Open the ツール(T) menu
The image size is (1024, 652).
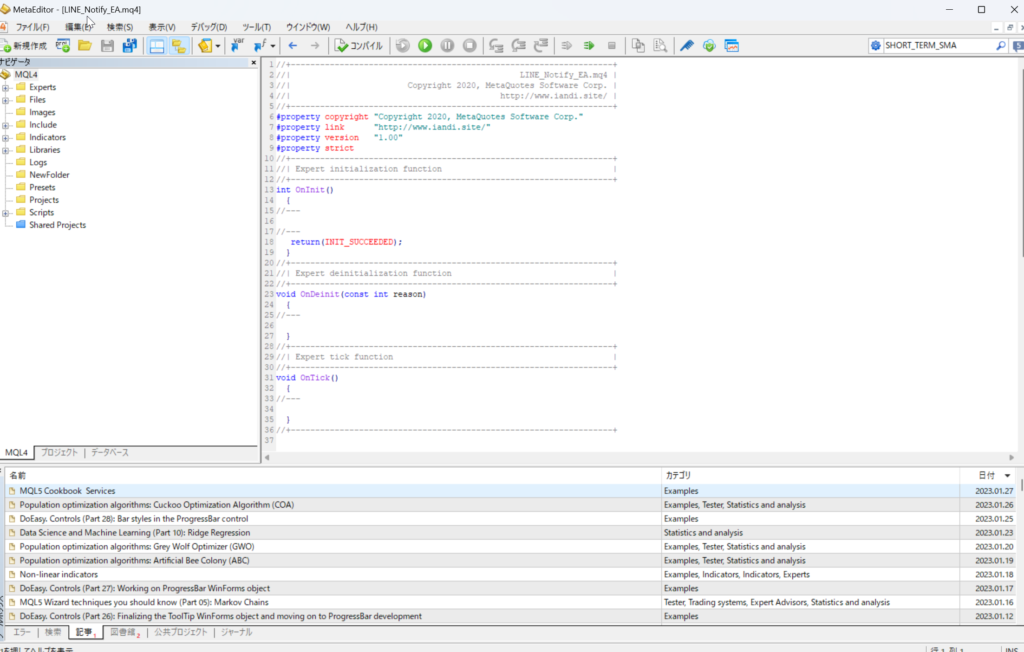tap(257, 27)
